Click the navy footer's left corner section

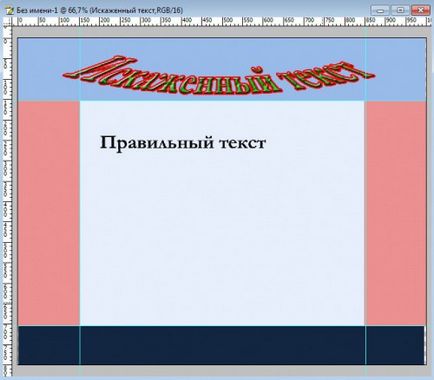[49, 345]
